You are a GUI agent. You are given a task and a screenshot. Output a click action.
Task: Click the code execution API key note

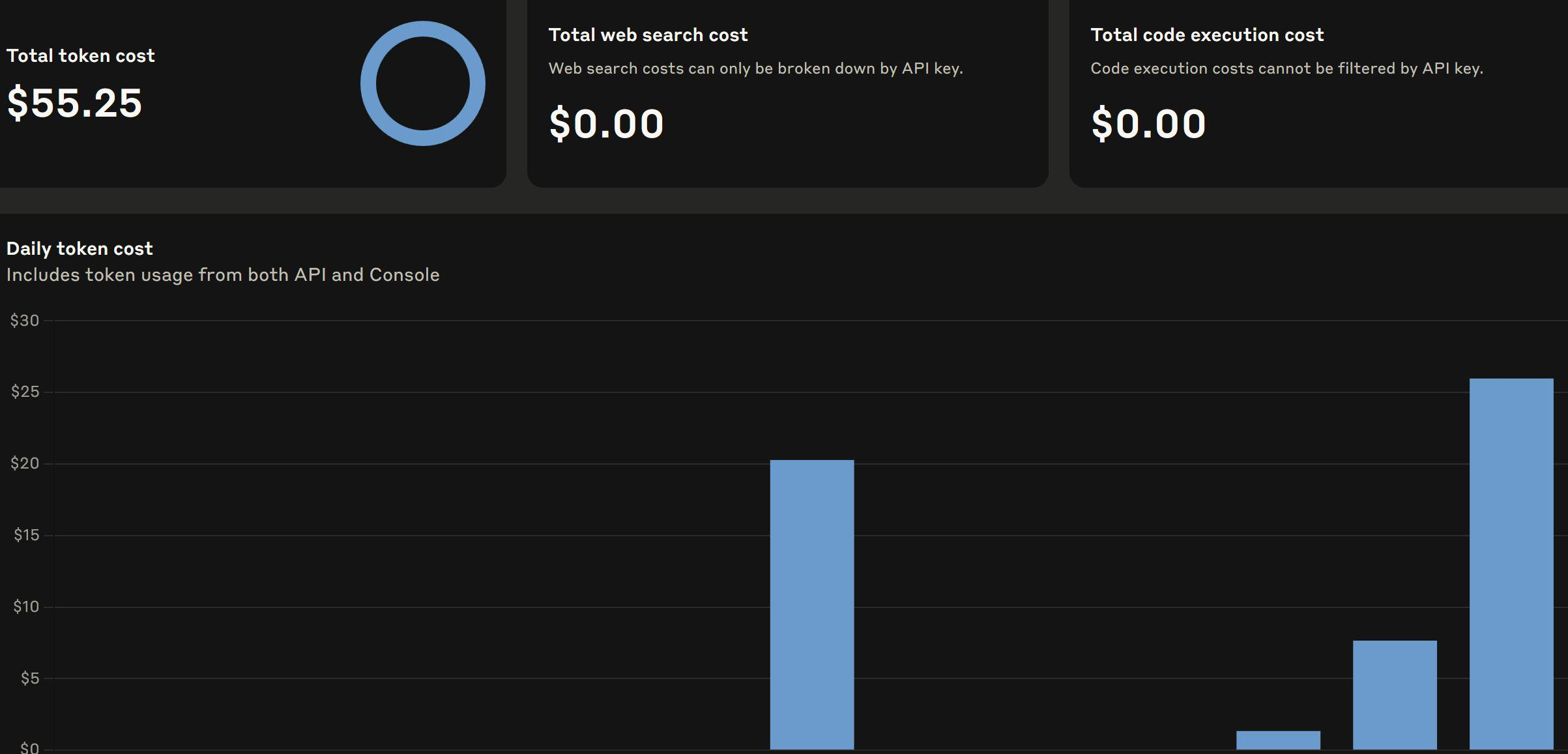[1286, 68]
